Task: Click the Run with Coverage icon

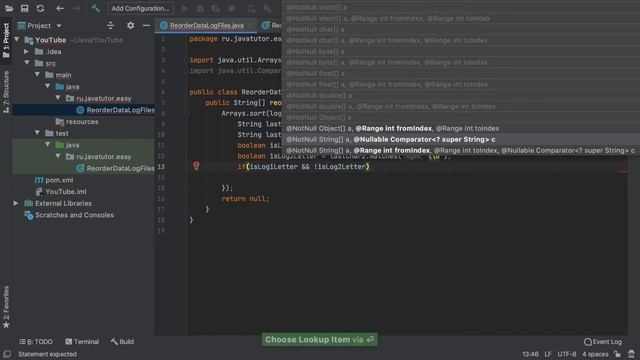Action: pyautogui.click(x=216, y=8)
